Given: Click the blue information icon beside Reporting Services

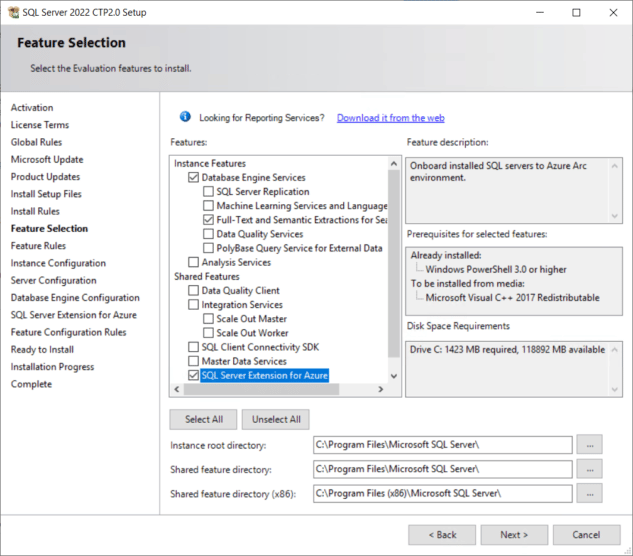Looking at the screenshot, I should tap(185, 117).
